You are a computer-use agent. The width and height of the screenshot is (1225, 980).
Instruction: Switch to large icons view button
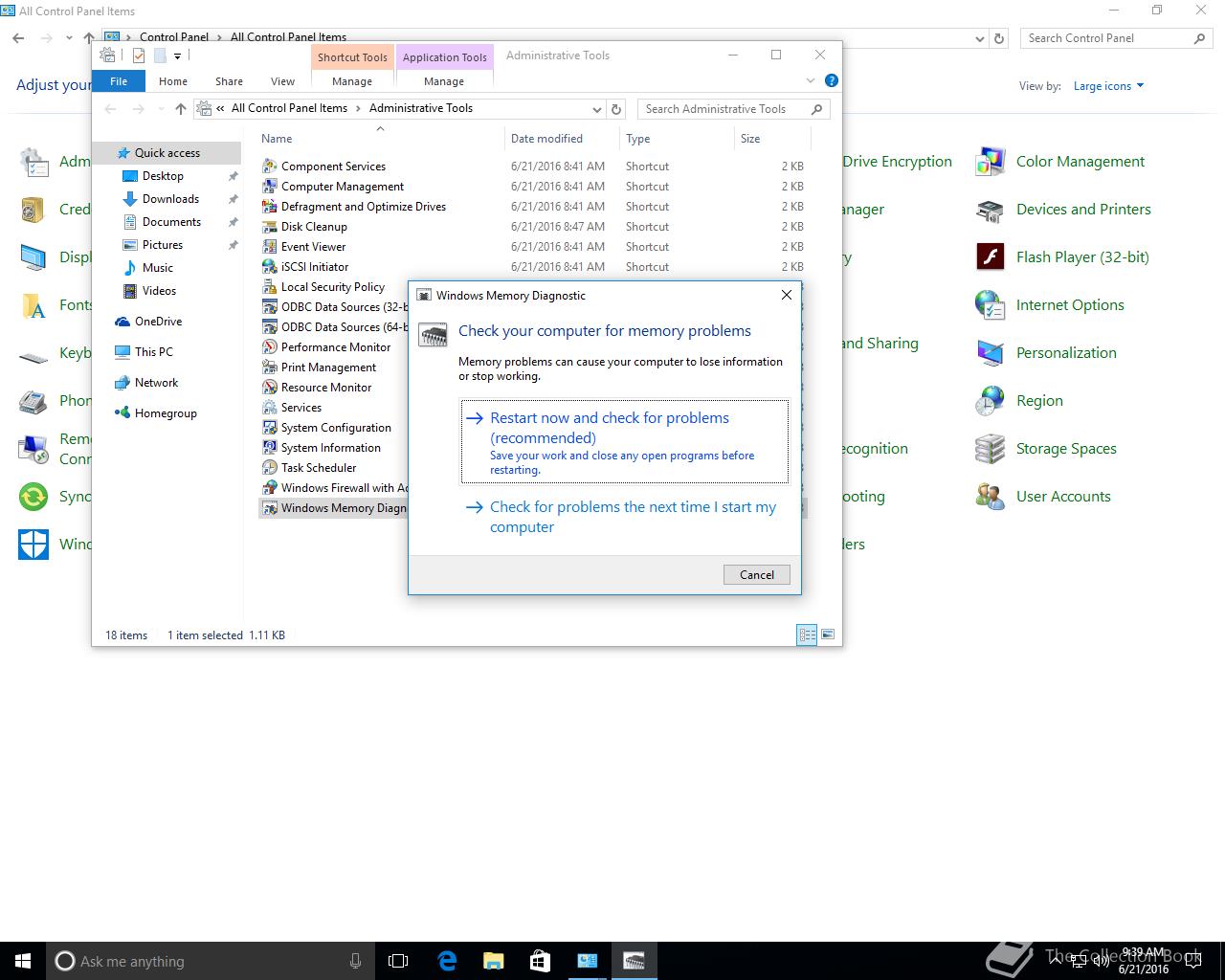[x=828, y=635]
